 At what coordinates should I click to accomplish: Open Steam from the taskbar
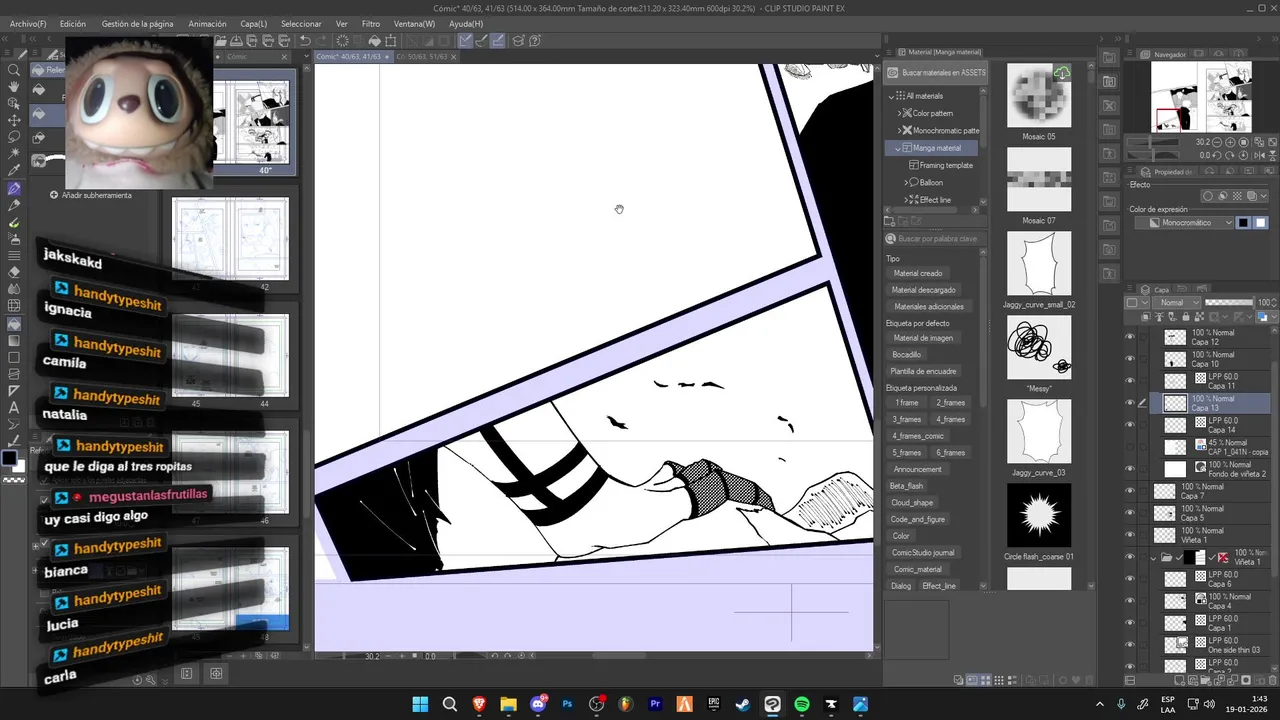tap(743, 704)
